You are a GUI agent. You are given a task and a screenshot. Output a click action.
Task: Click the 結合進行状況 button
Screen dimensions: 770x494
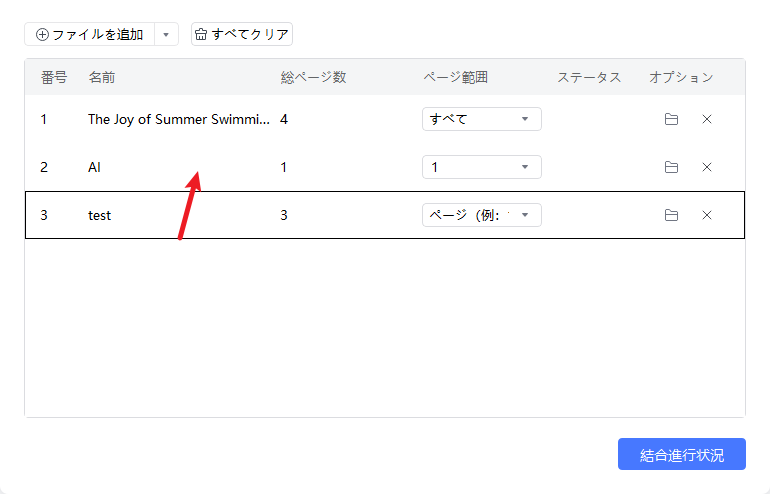[682, 454]
